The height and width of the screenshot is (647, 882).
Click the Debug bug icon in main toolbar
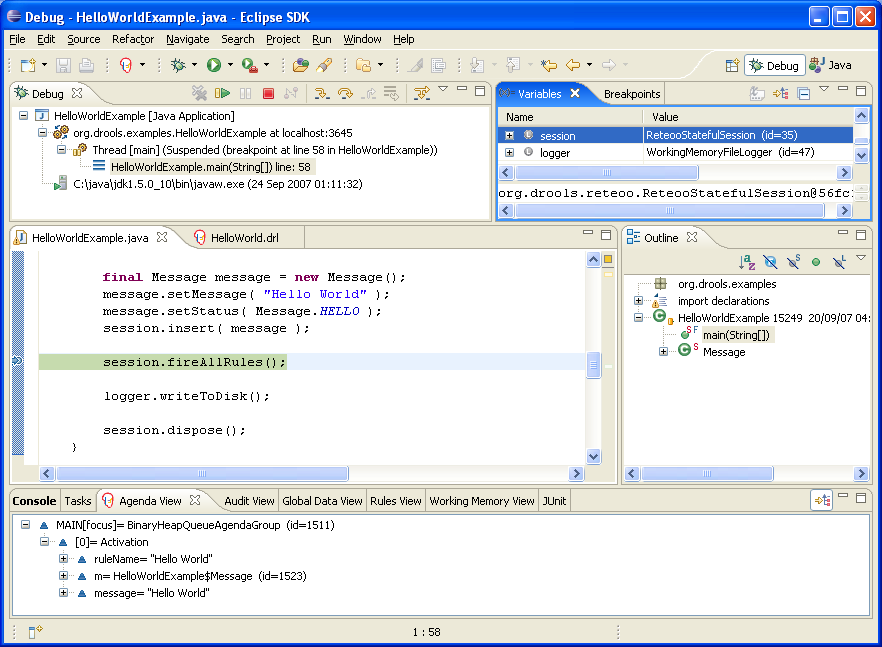[178, 65]
